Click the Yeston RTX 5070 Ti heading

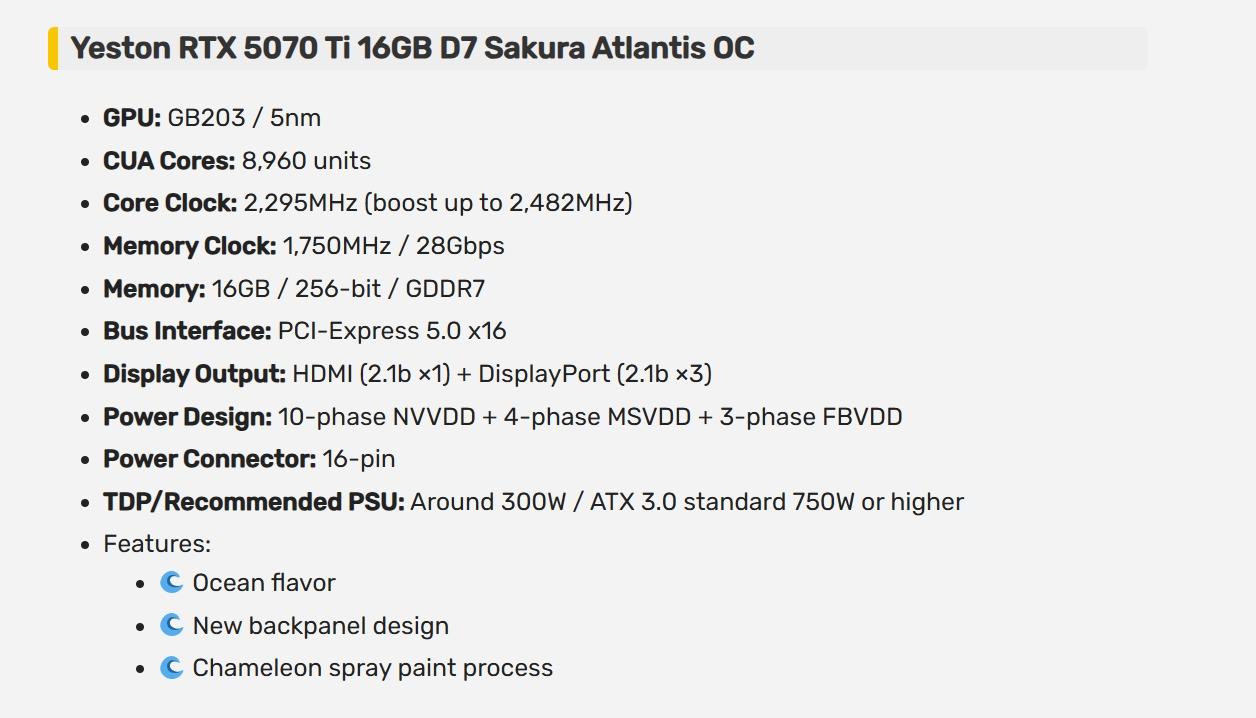coord(412,48)
